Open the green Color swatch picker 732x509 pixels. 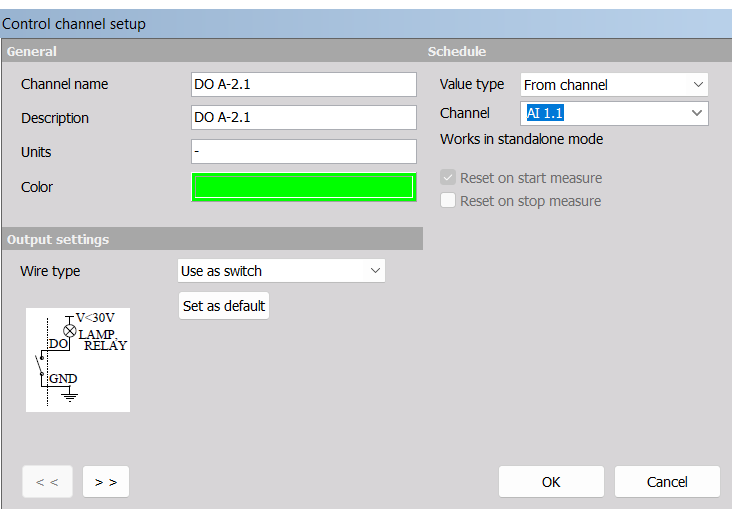pyautogui.click(x=303, y=187)
